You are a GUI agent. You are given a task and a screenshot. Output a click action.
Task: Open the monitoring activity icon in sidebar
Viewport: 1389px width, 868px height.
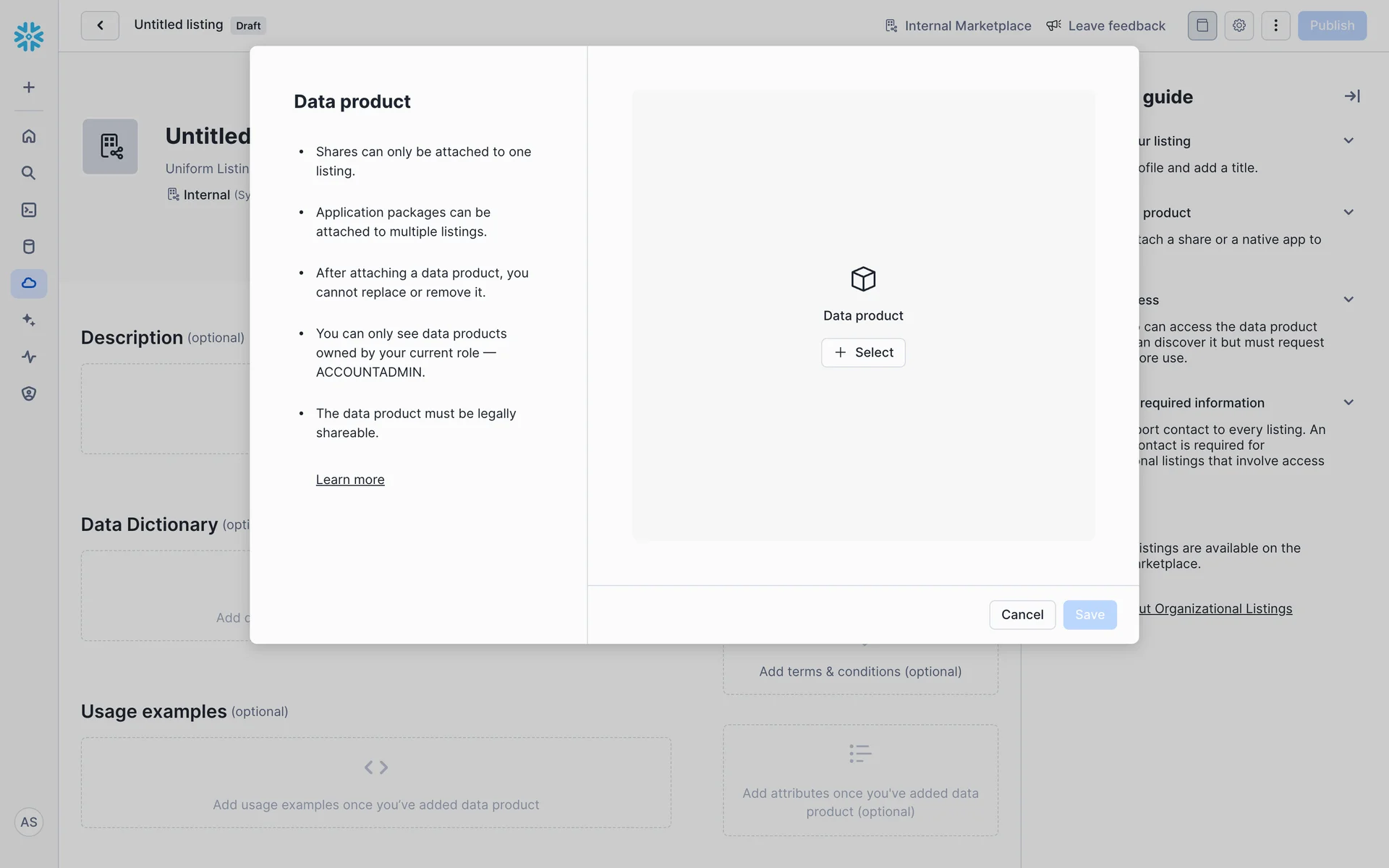(x=29, y=357)
